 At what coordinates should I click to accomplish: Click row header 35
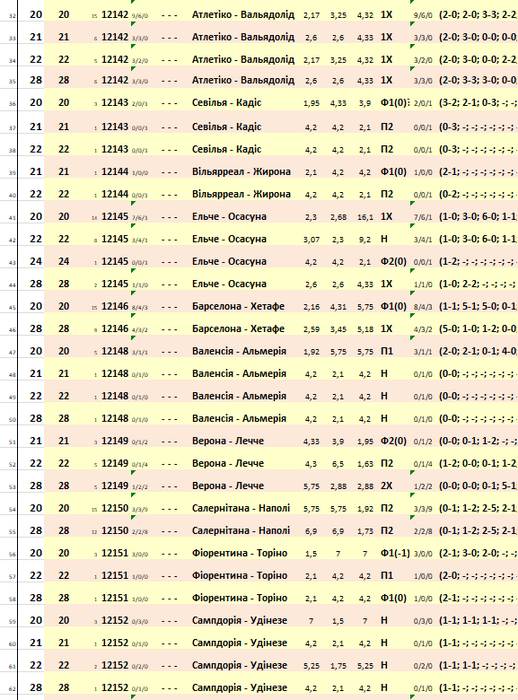(x=12, y=81)
